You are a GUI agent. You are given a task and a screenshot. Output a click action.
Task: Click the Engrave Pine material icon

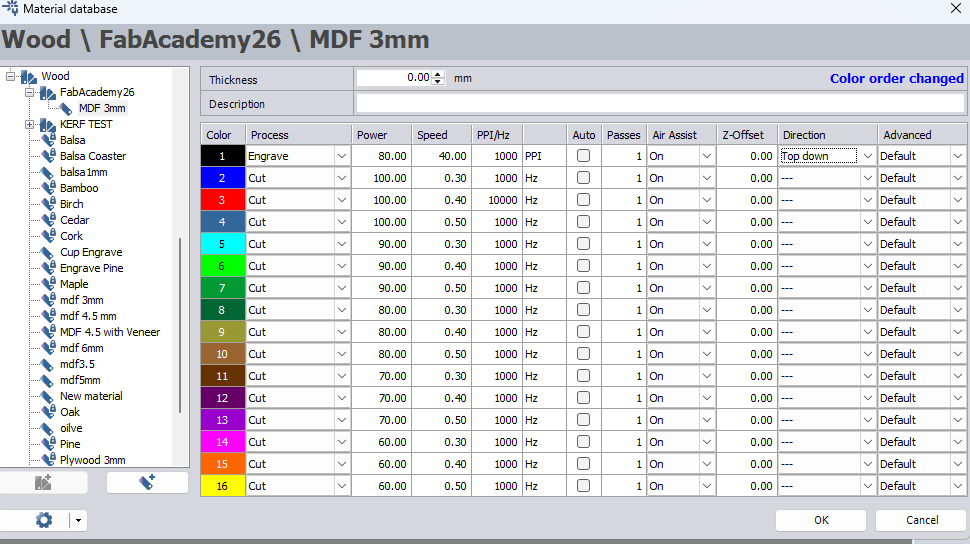coord(48,268)
